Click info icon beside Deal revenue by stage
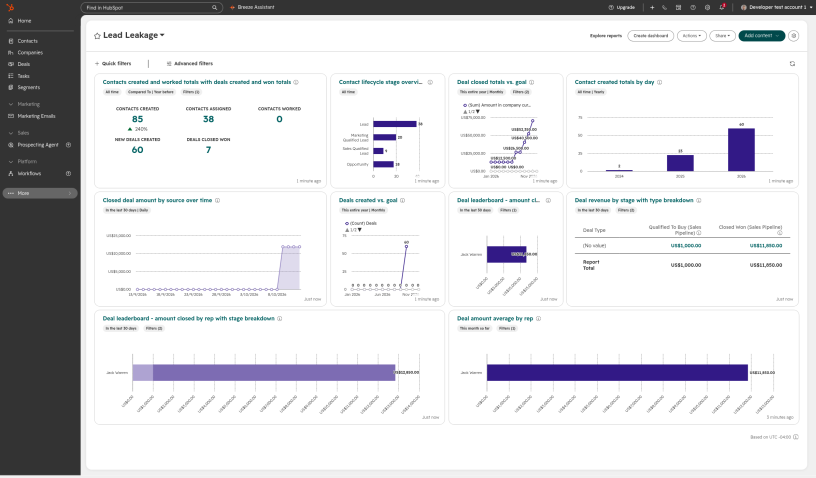Viewport: 816px width, 478px height. pyautogui.click(x=699, y=200)
